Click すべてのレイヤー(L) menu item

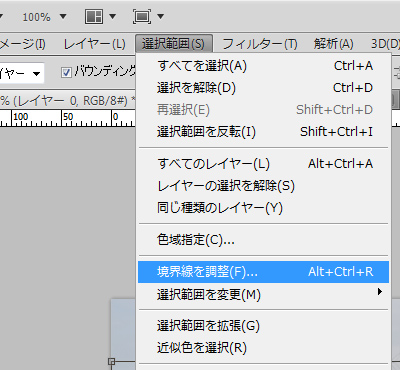pos(263,164)
